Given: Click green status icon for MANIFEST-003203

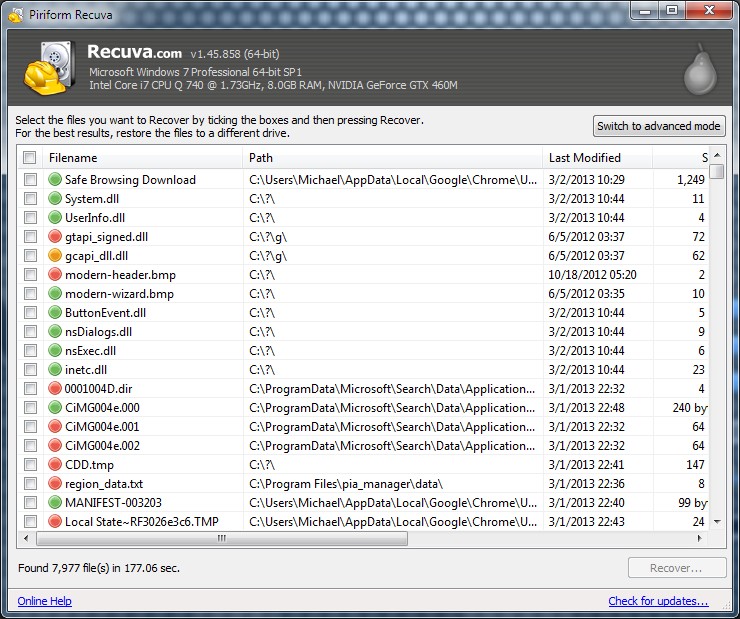Looking at the screenshot, I should (55, 503).
